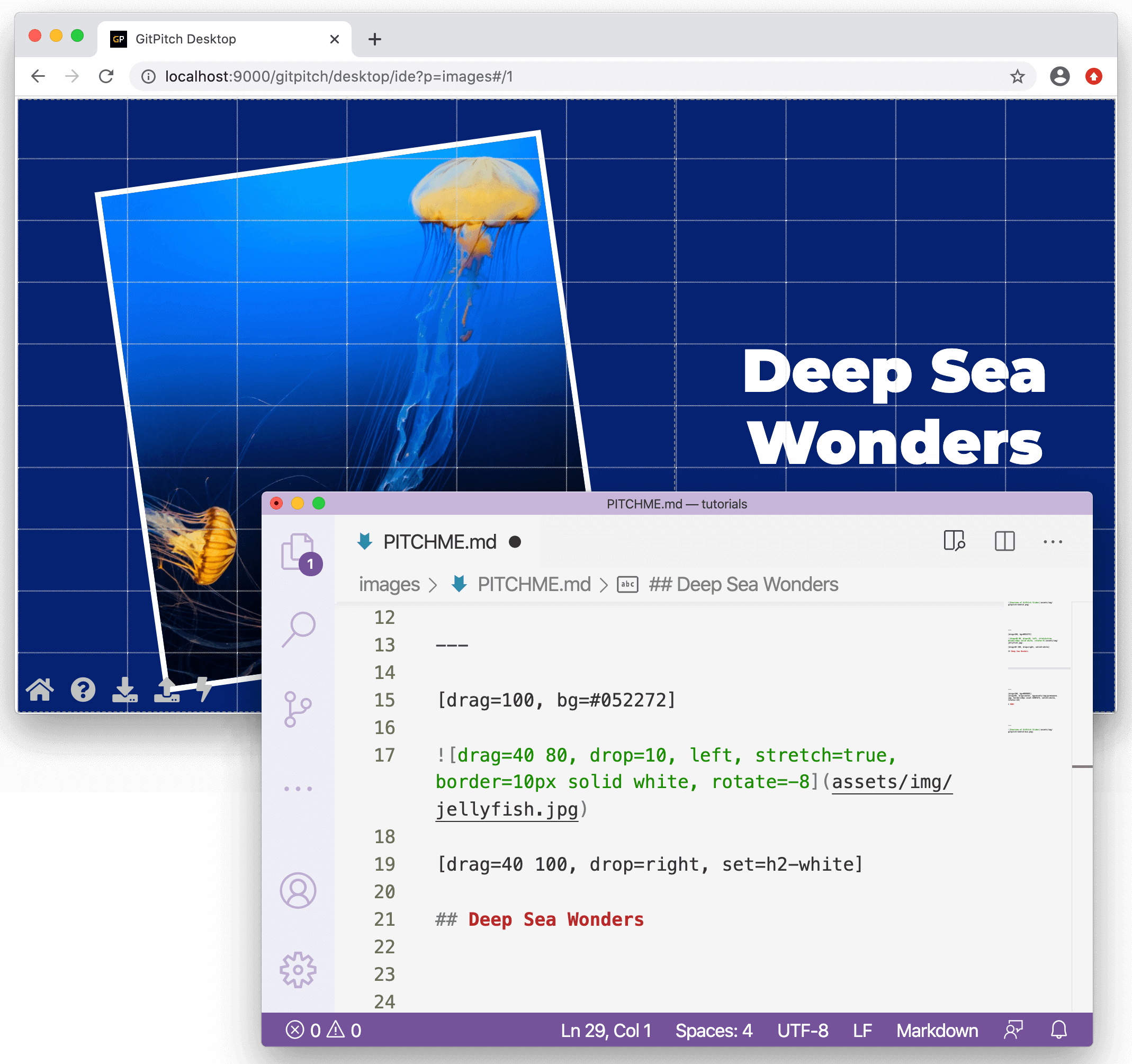Click the Split Editor icon
The height and width of the screenshot is (1064, 1132).
(x=1004, y=541)
